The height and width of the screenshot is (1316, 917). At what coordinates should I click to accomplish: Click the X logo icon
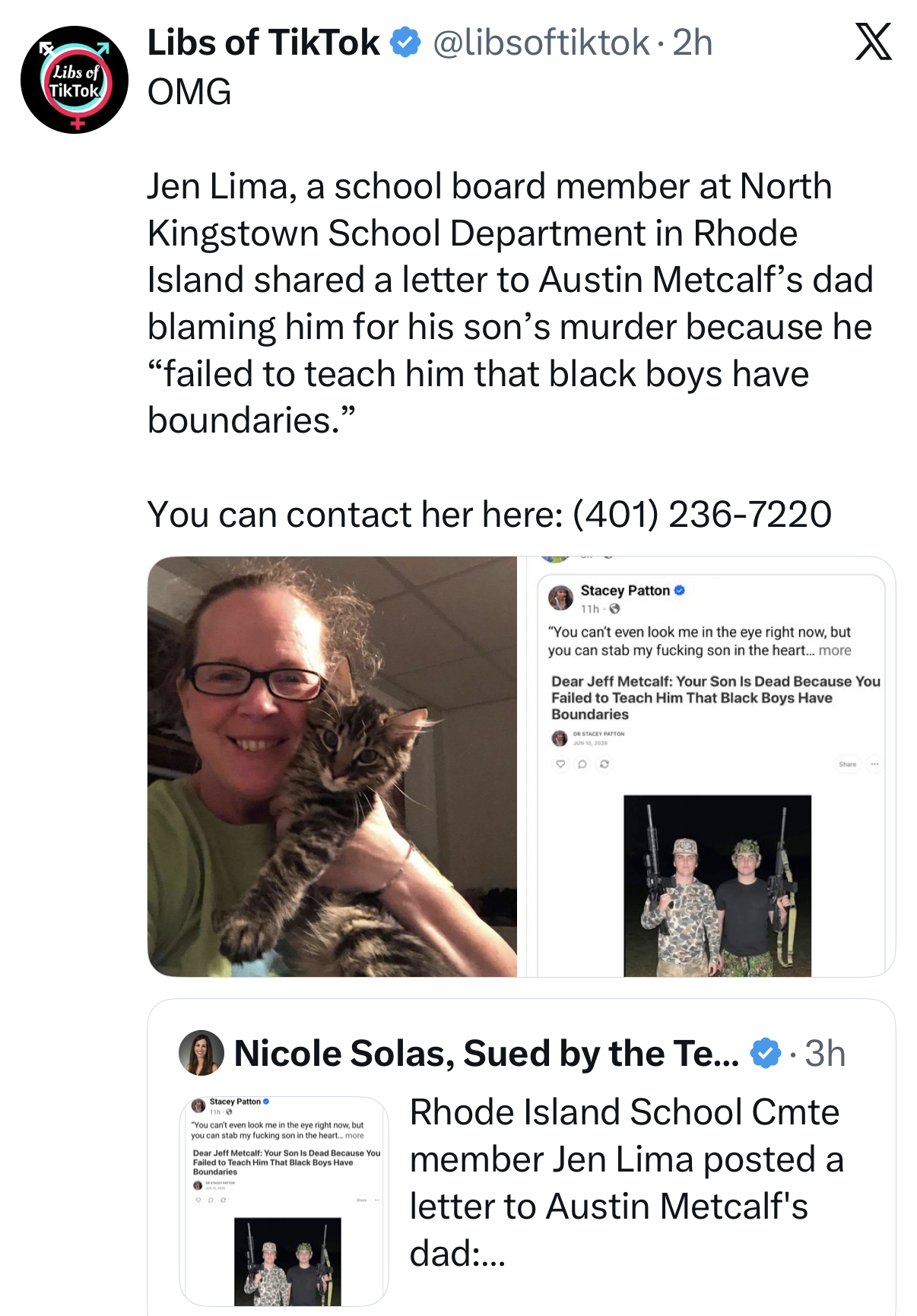pyautogui.click(x=873, y=42)
